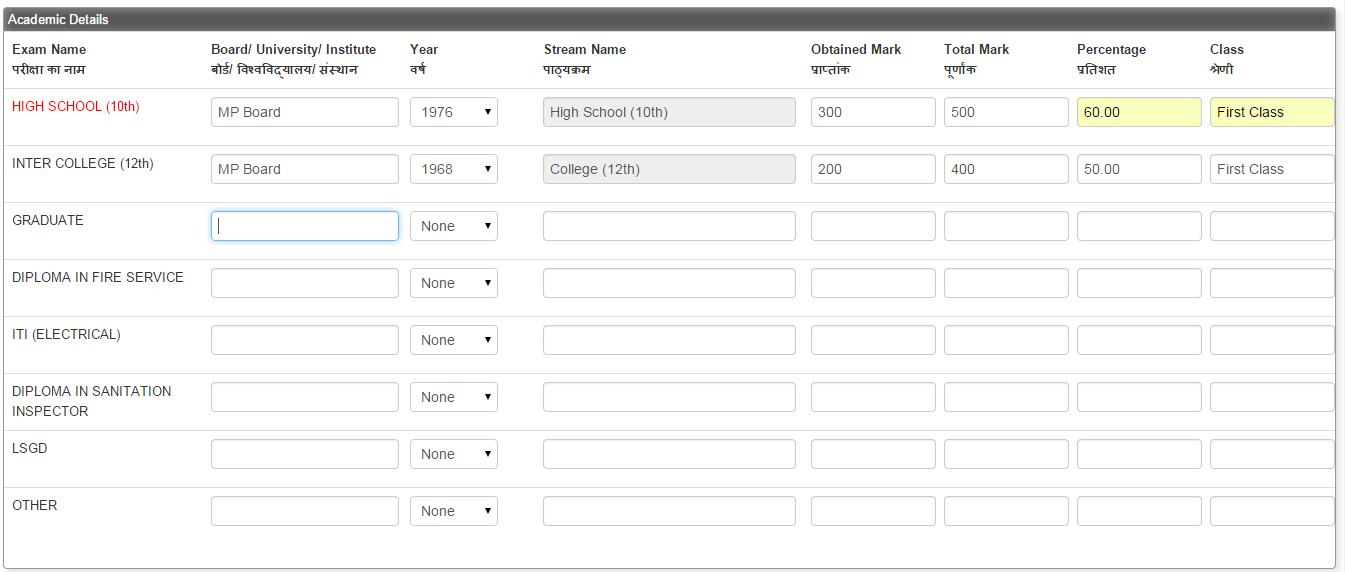Image resolution: width=1345 pixels, height=572 pixels.
Task: Click the High School obtained mark field showing 300
Action: pos(873,112)
